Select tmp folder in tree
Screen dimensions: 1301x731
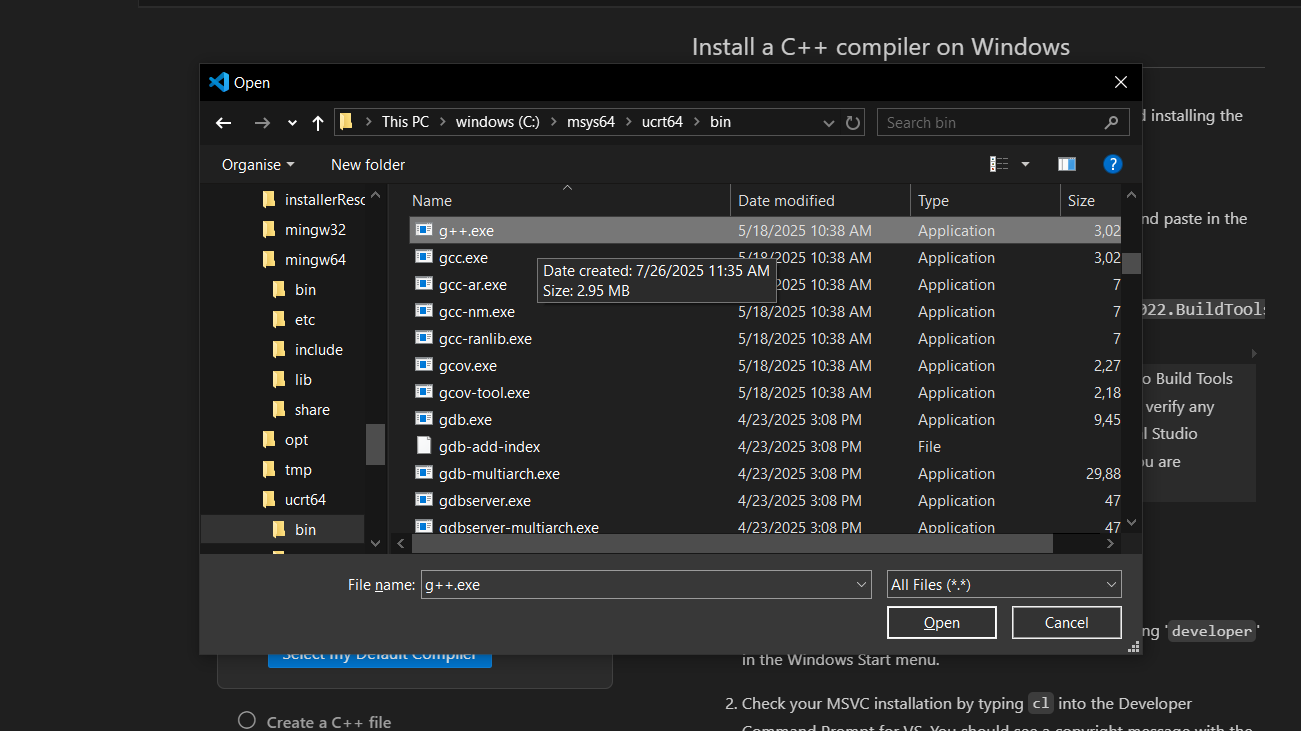click(287, 470)
